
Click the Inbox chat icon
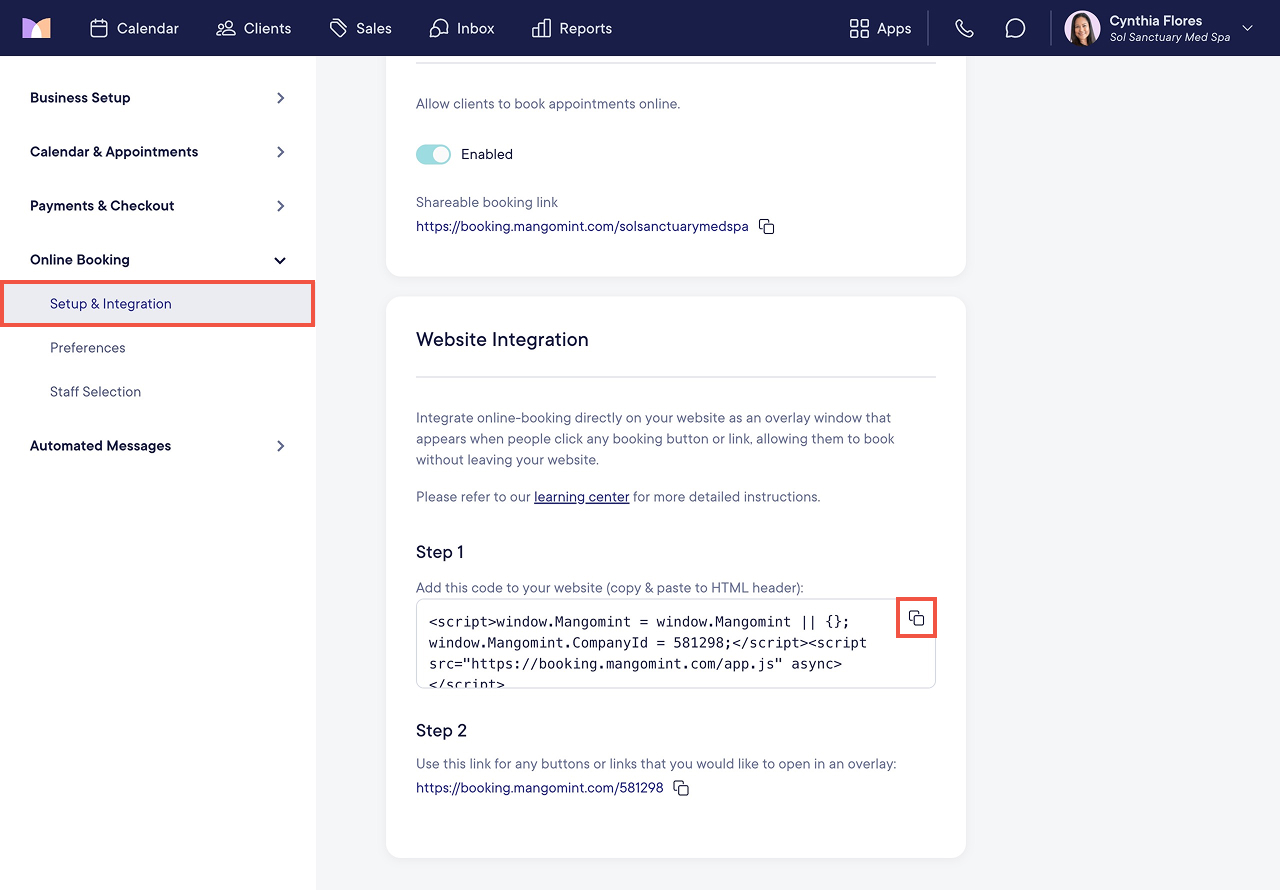pyautogui.click(x=439, y=28)
